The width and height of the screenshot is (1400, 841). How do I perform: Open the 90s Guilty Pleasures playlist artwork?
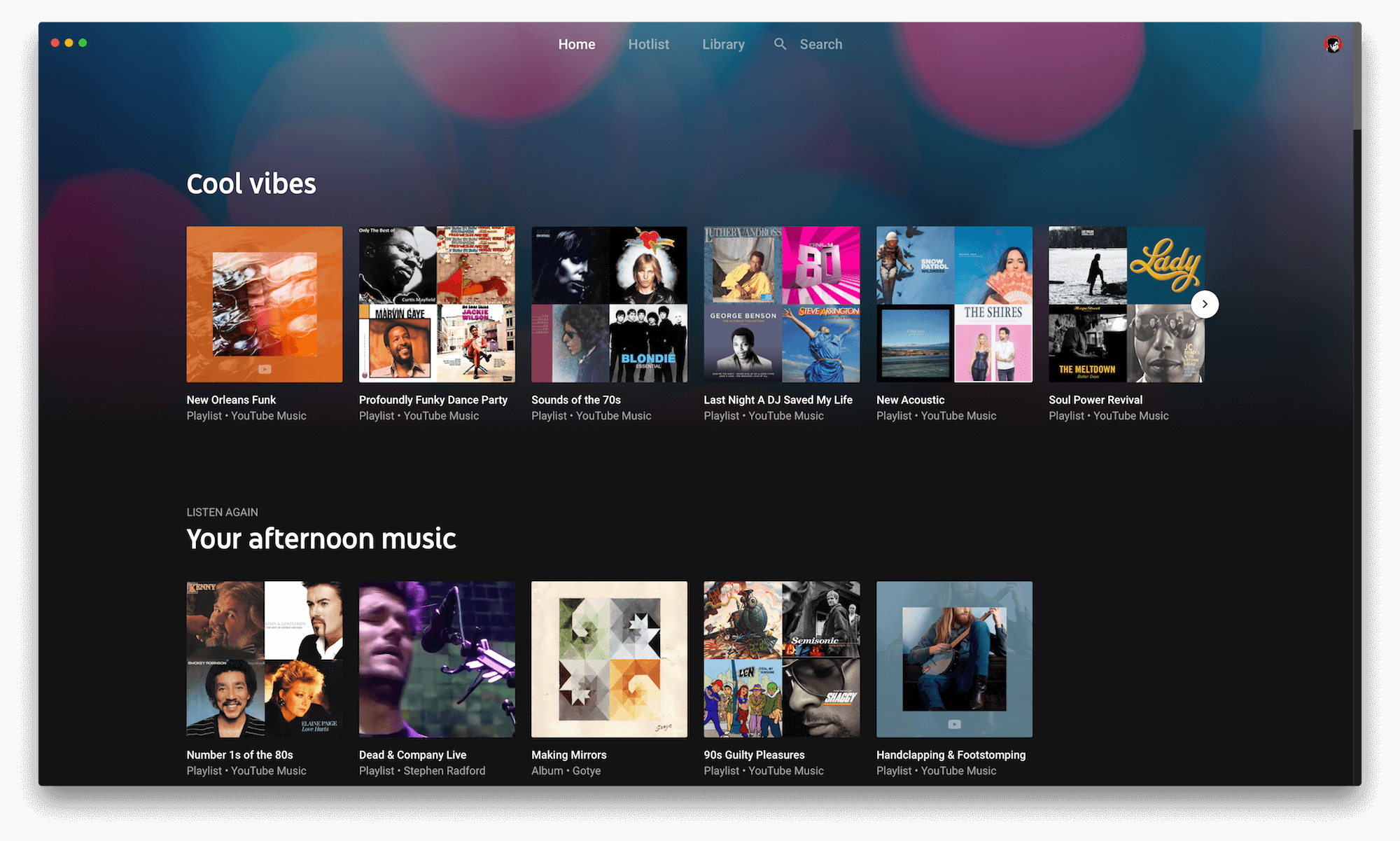[x=781, y=659]
